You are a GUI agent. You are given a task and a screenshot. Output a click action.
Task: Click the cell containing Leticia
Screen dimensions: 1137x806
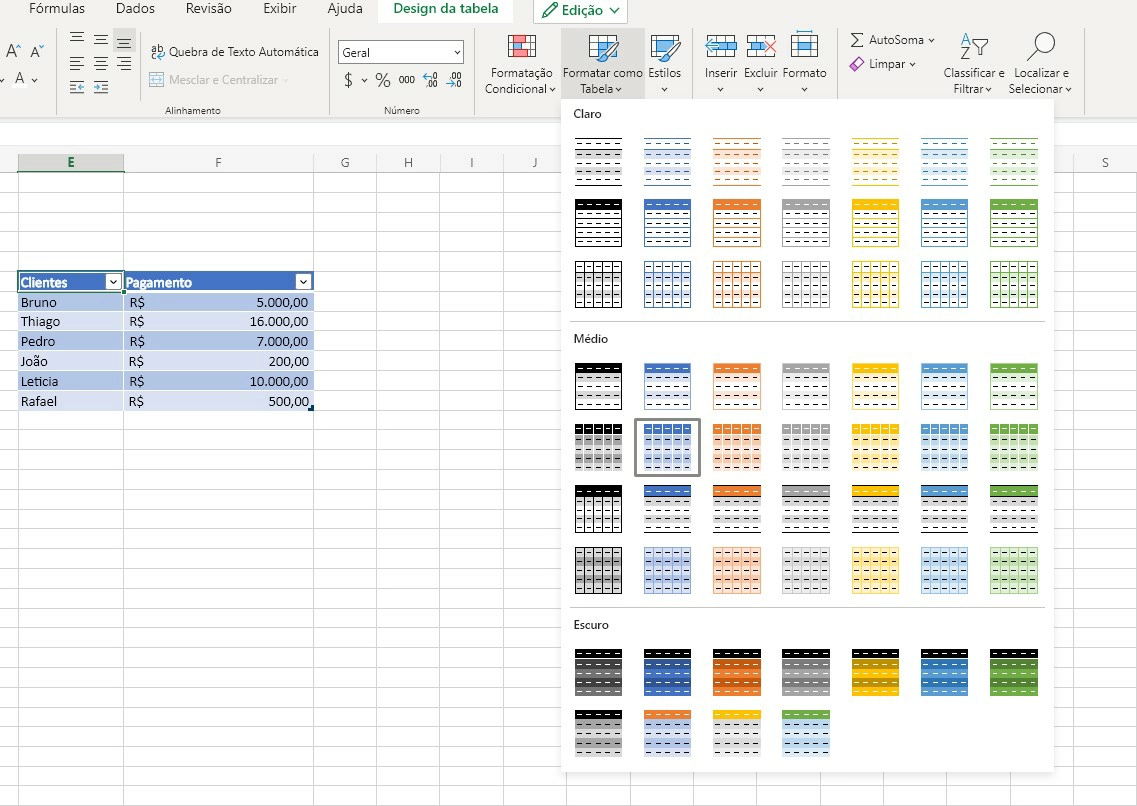(71, 381)
